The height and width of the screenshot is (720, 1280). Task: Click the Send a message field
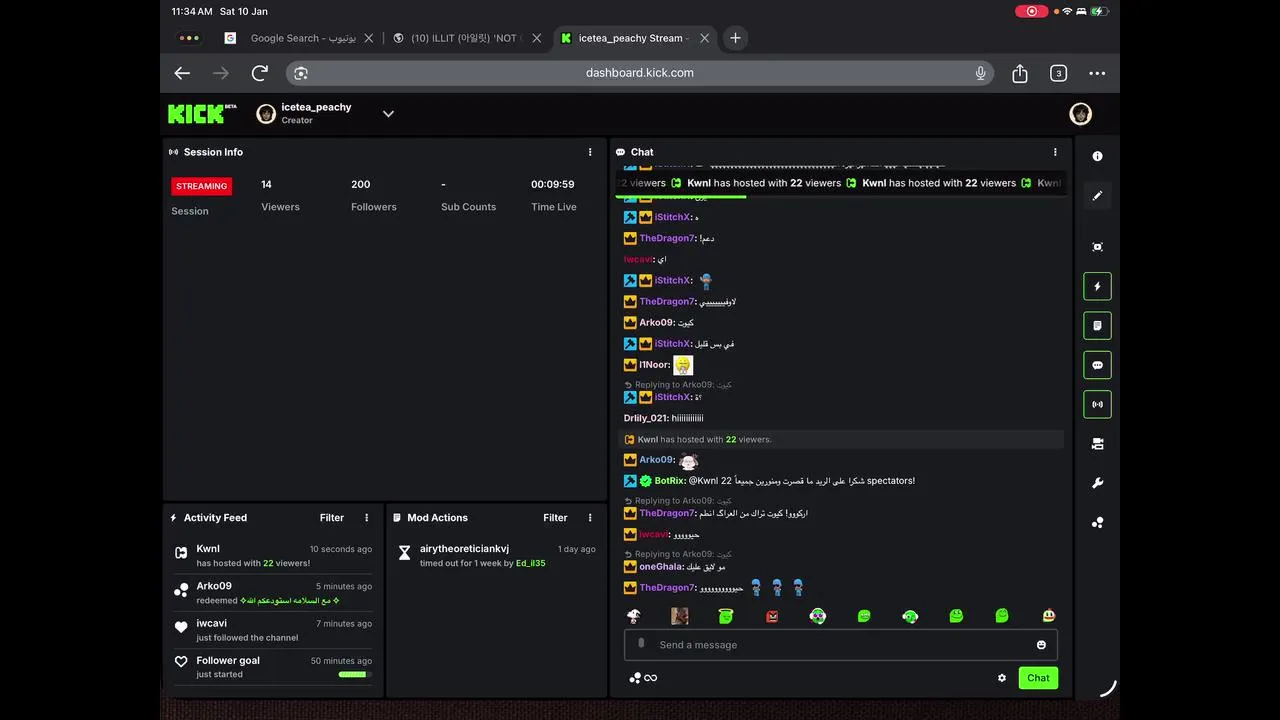pyautogui.click(x=840, y=645)
